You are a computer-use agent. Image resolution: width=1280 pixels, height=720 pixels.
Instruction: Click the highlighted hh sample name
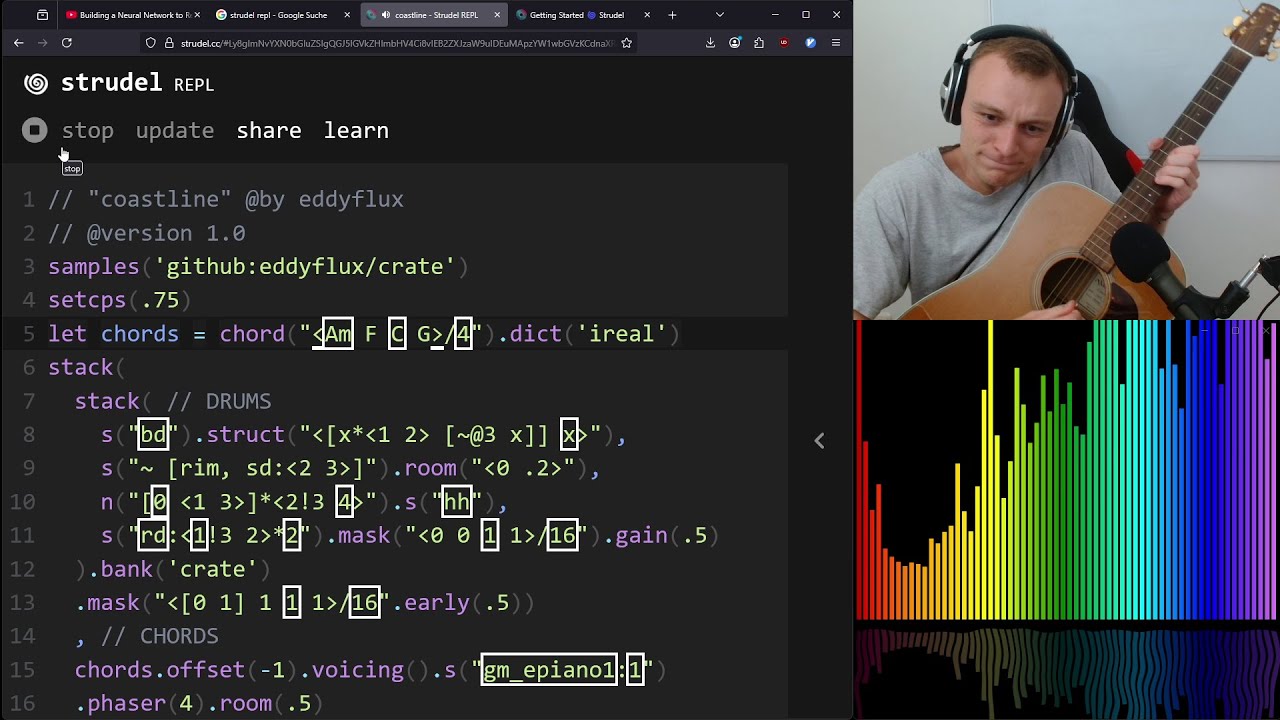point(455,502)
